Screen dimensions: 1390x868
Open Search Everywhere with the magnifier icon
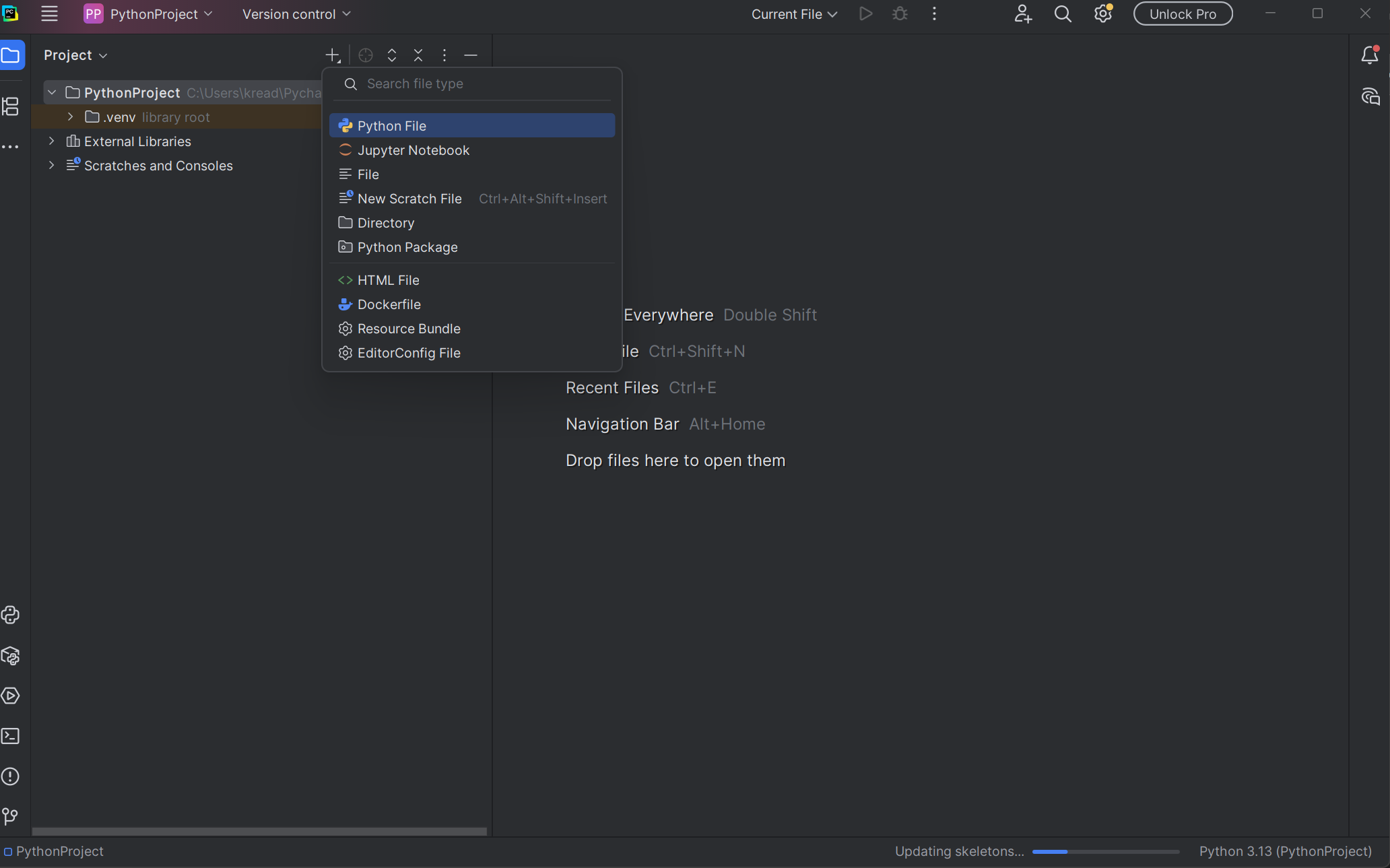[x=1062, y=13]
